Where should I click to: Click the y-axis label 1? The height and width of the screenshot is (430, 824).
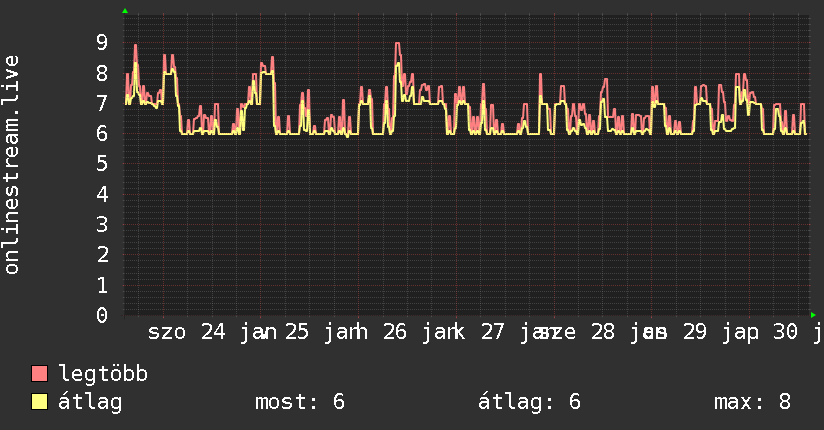tap(102, 285)
